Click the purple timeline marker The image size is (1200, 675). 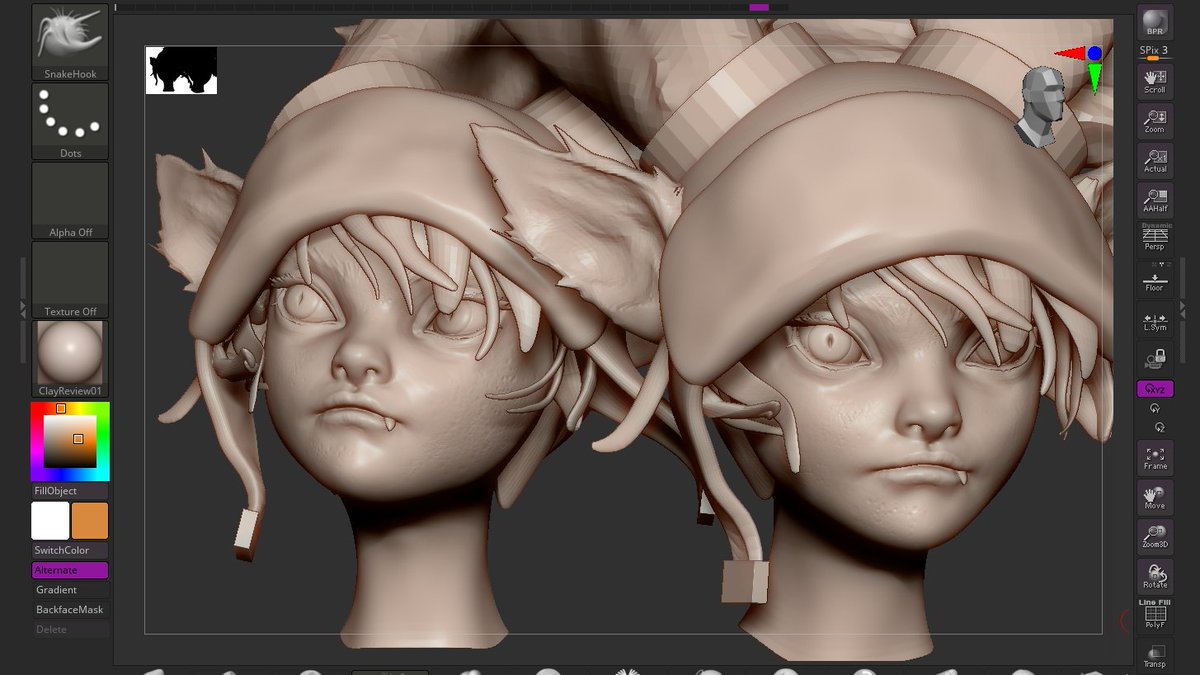pos(759,7)
